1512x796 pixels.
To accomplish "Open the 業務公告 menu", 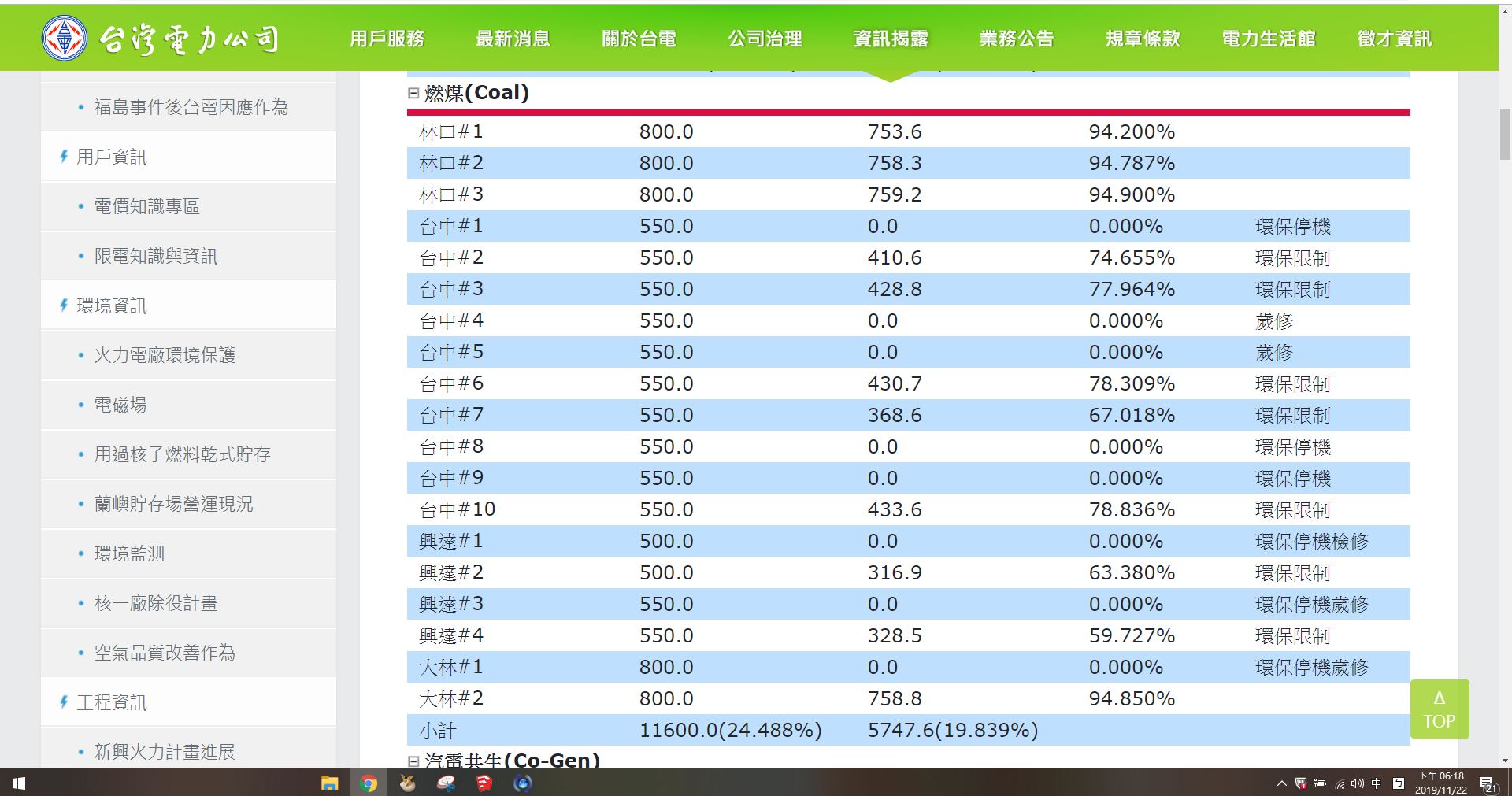I will (x=1017, y=39).
